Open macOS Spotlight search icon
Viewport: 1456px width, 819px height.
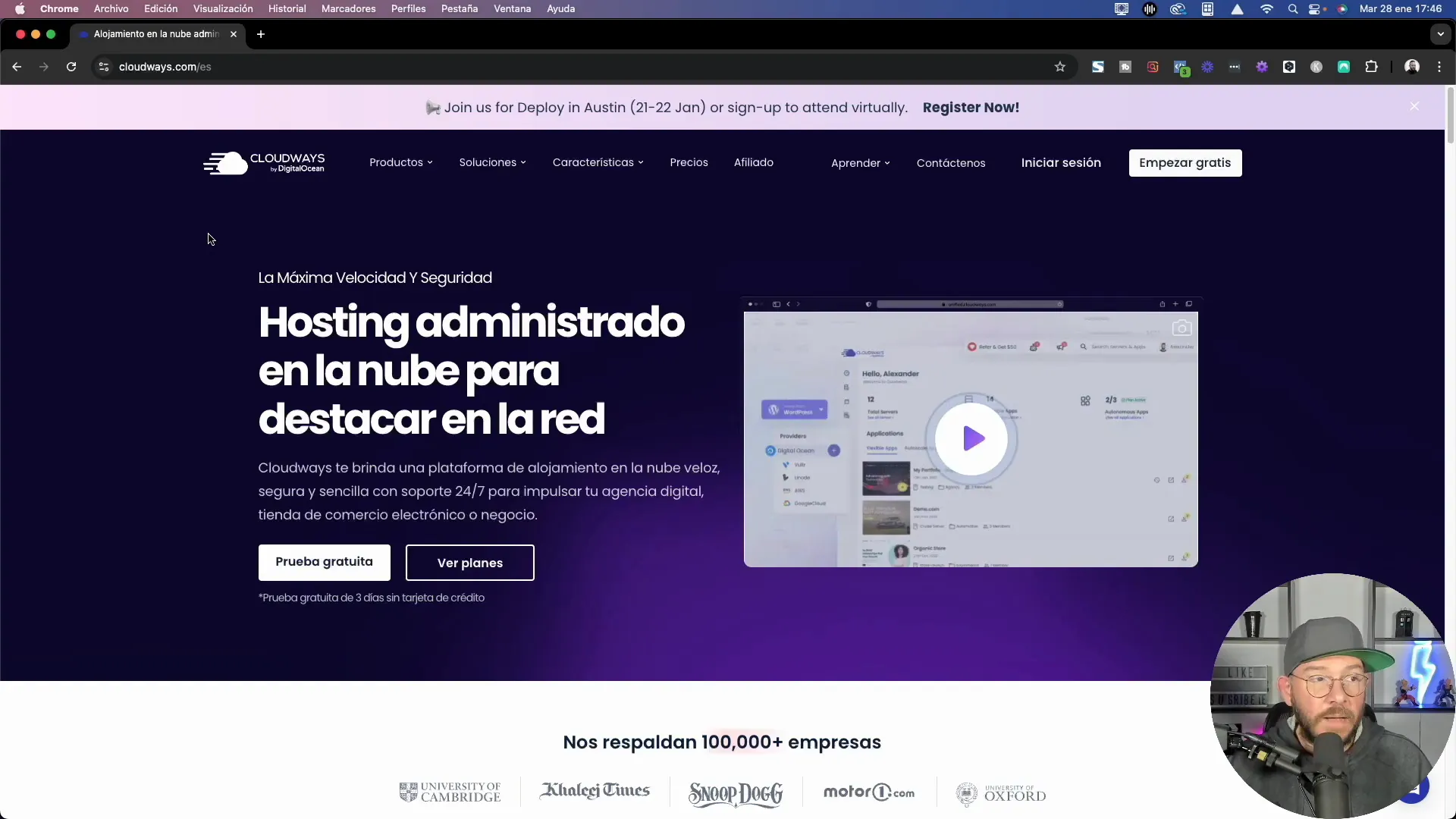pos(1293,9)
